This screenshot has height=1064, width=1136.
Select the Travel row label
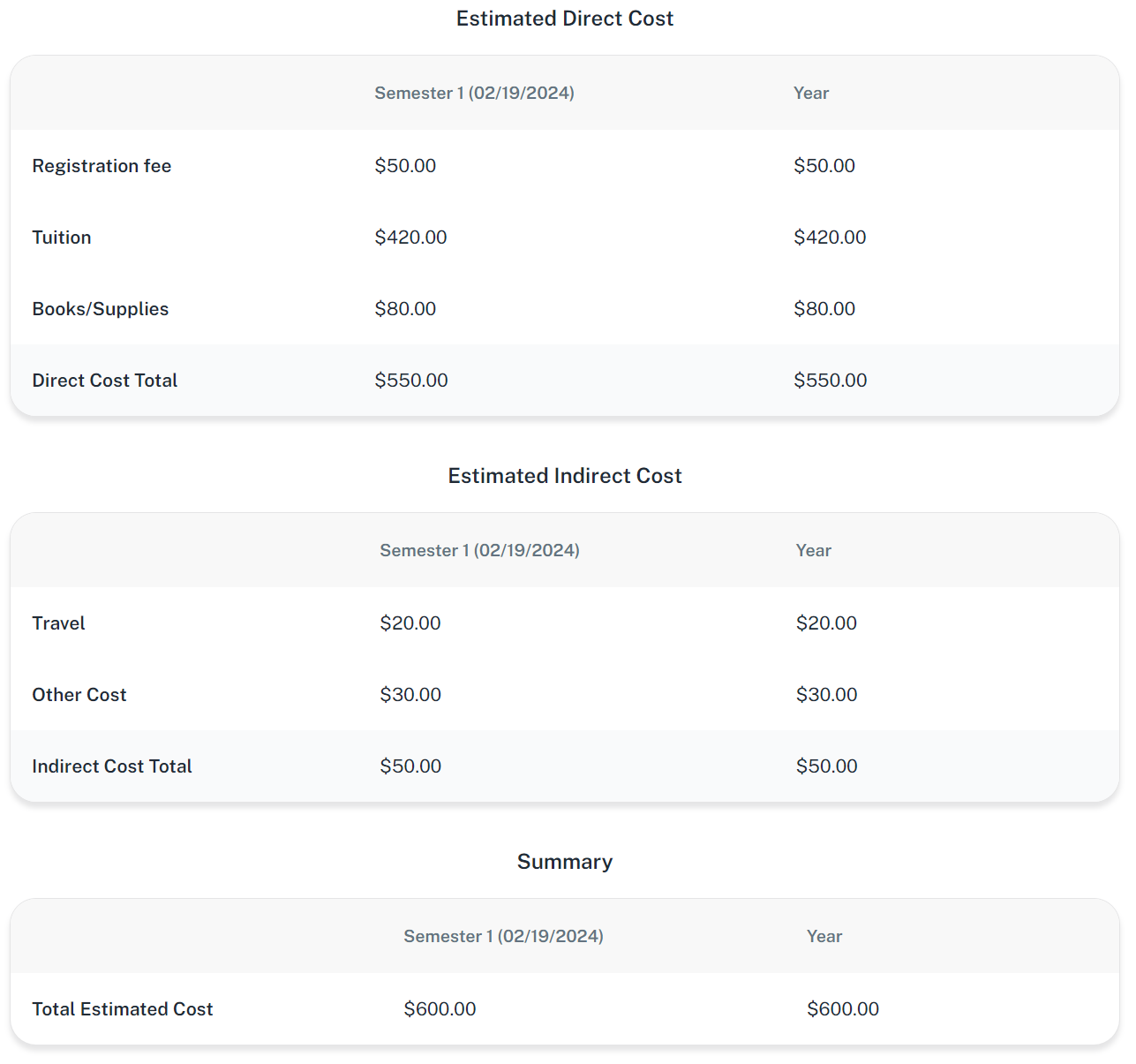[x=58, y=623]
